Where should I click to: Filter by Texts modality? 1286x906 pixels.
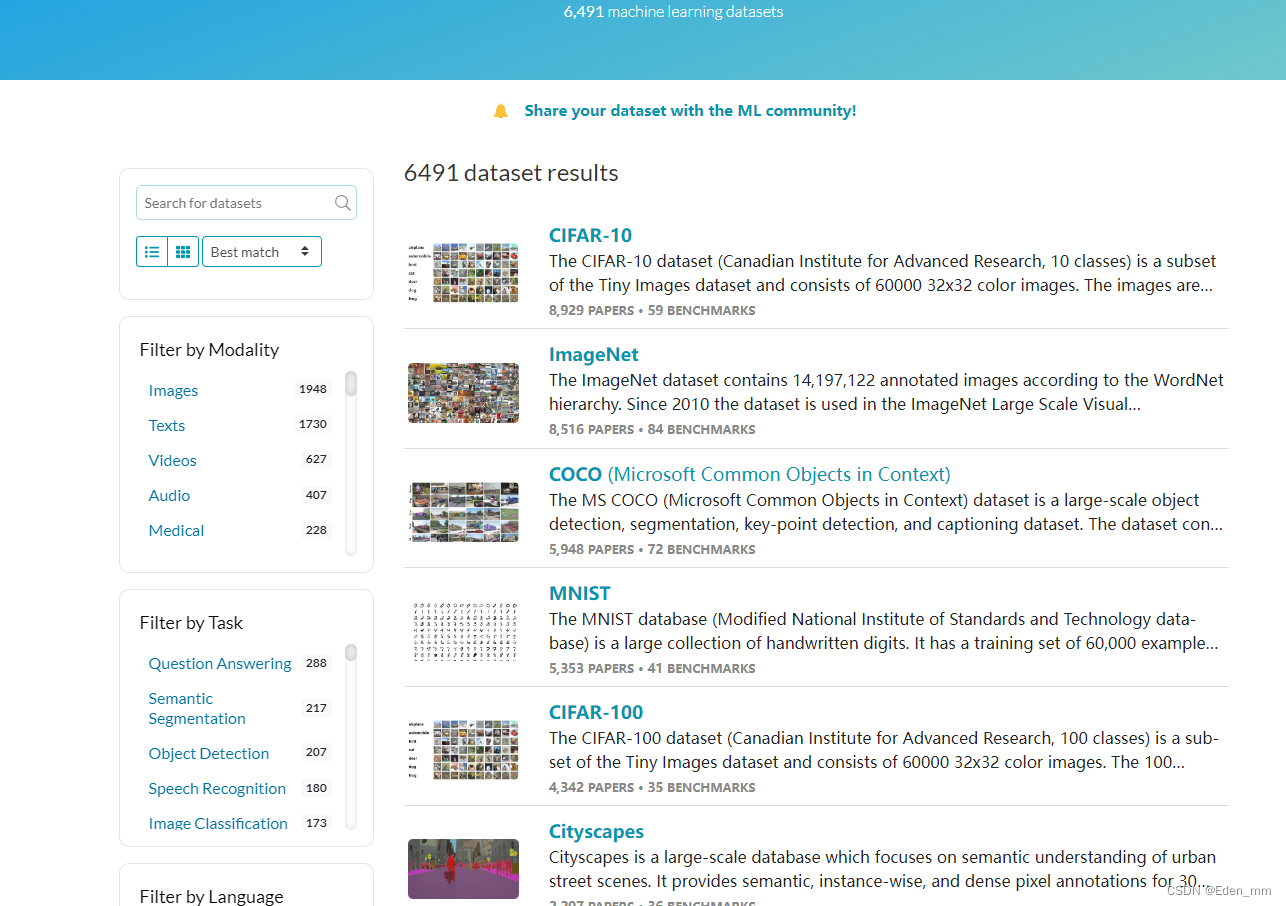click(166, 425)
